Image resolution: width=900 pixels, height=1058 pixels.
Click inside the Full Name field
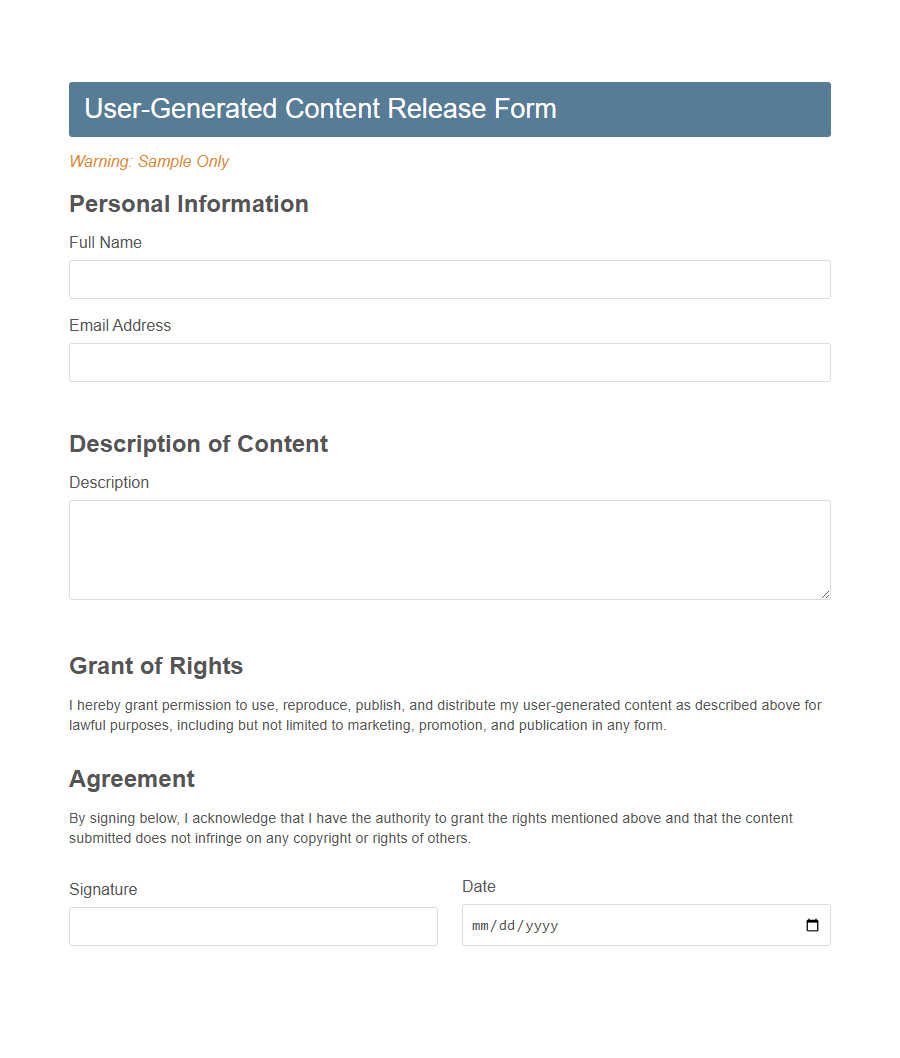coord(449,279)
